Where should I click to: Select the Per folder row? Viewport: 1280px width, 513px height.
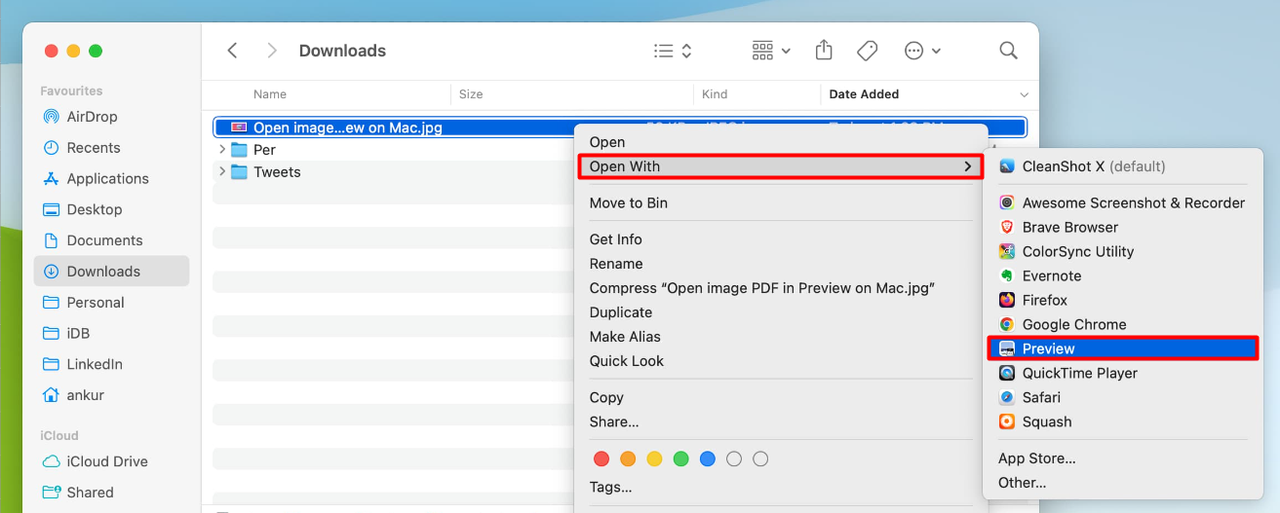[395, 149]
